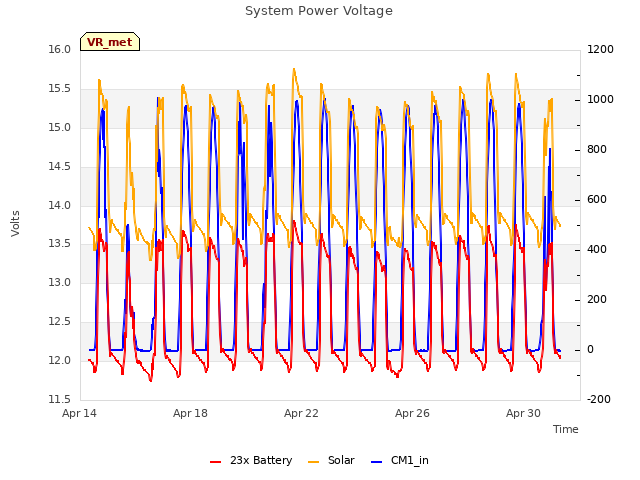Click the Apr 14 x-axis label
The height and width of the screenshot is (480, 640).
pyautogui.click(x=79, y=413)
